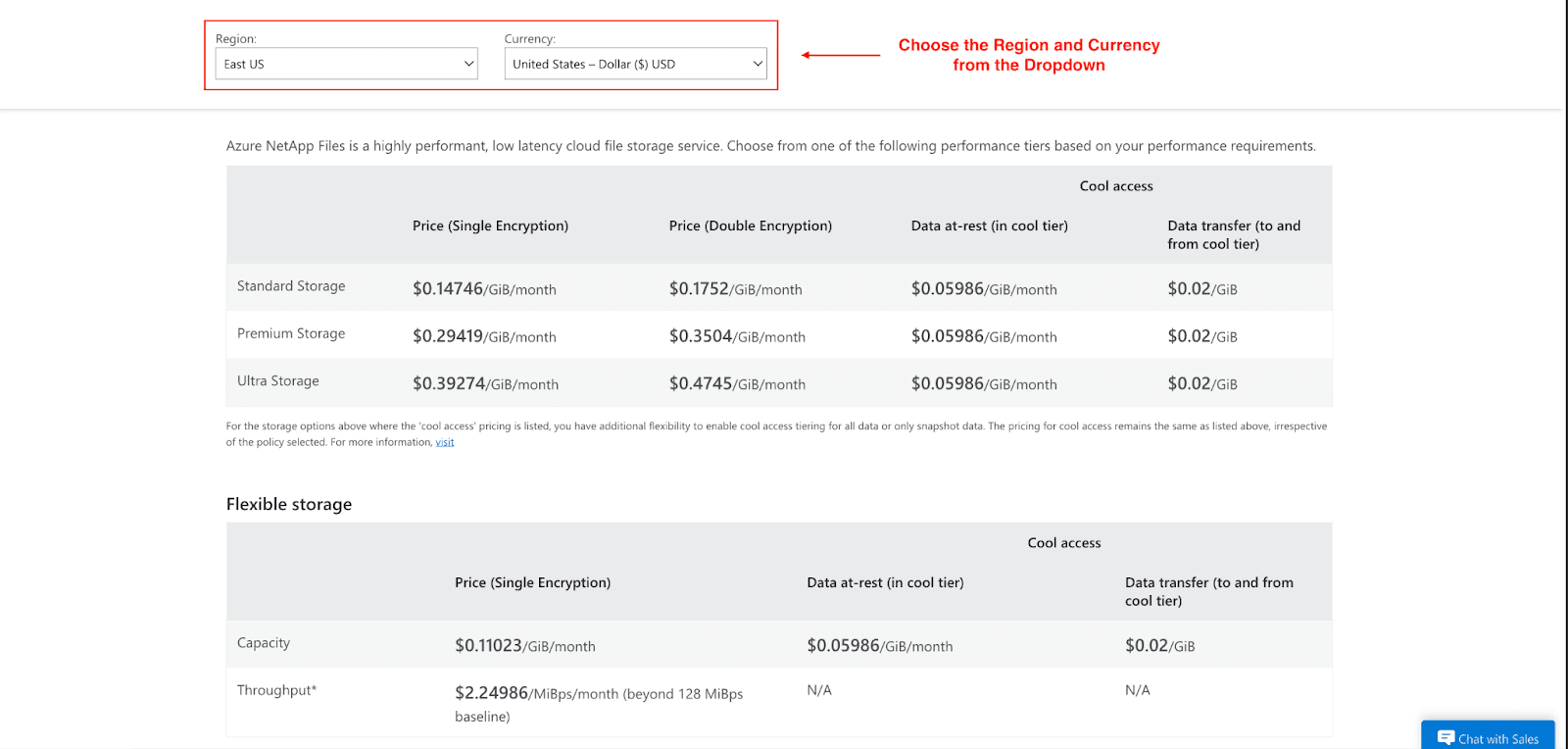Click the red arrow pointing at the dropdowns

tap(841, 55)
